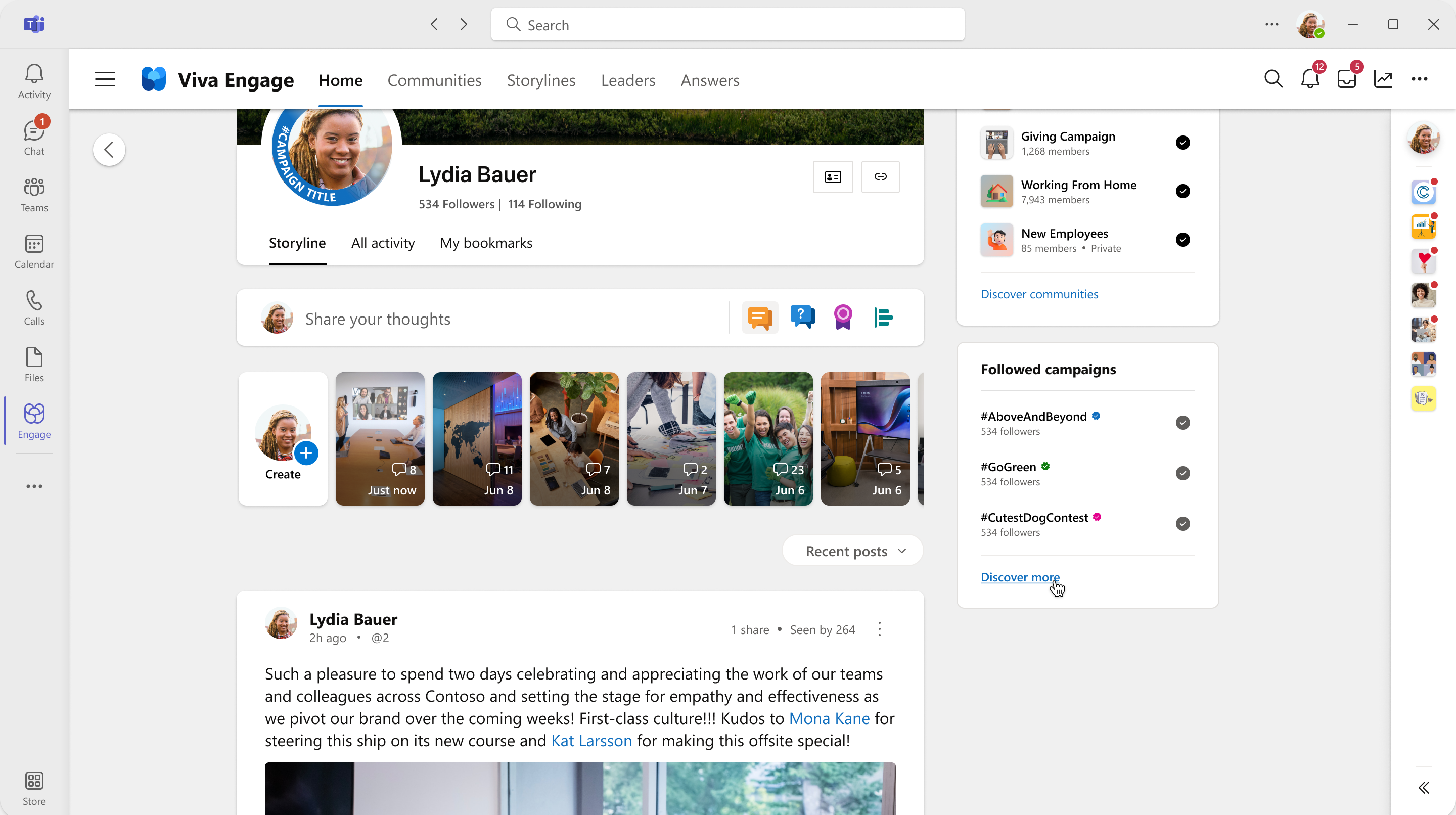1456x815 pixels.
Task: Collapse the right panel using back arrow
Action: point(1423,788)
